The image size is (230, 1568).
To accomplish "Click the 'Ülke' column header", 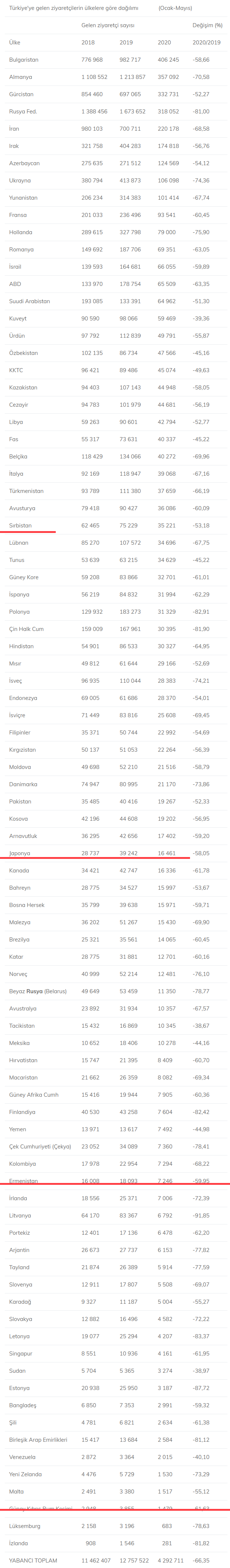I will pyautogui.click(x=15, y=43).
